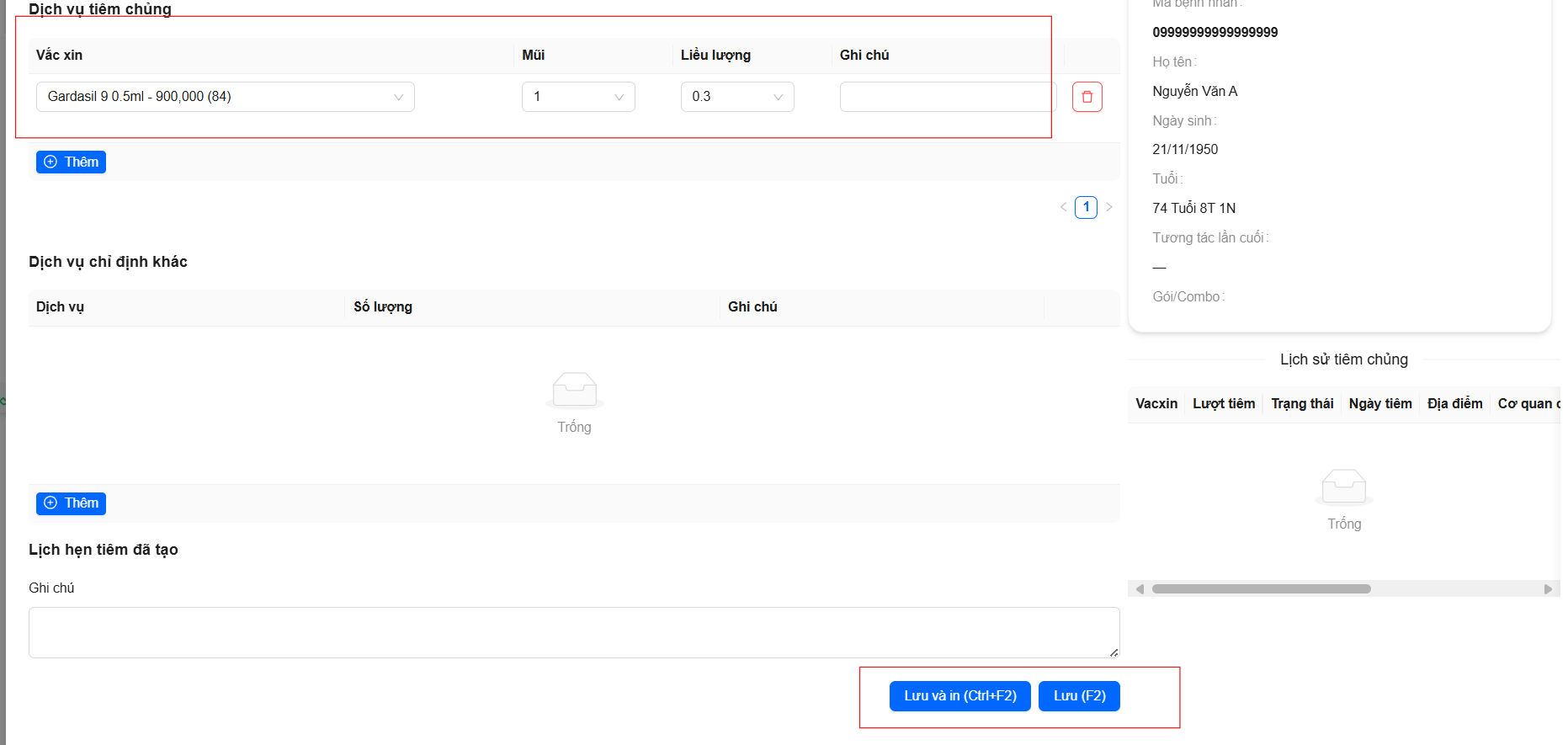Click the Ngày tiêm column header
The image size is (1568, 745).
point(1379,404)
